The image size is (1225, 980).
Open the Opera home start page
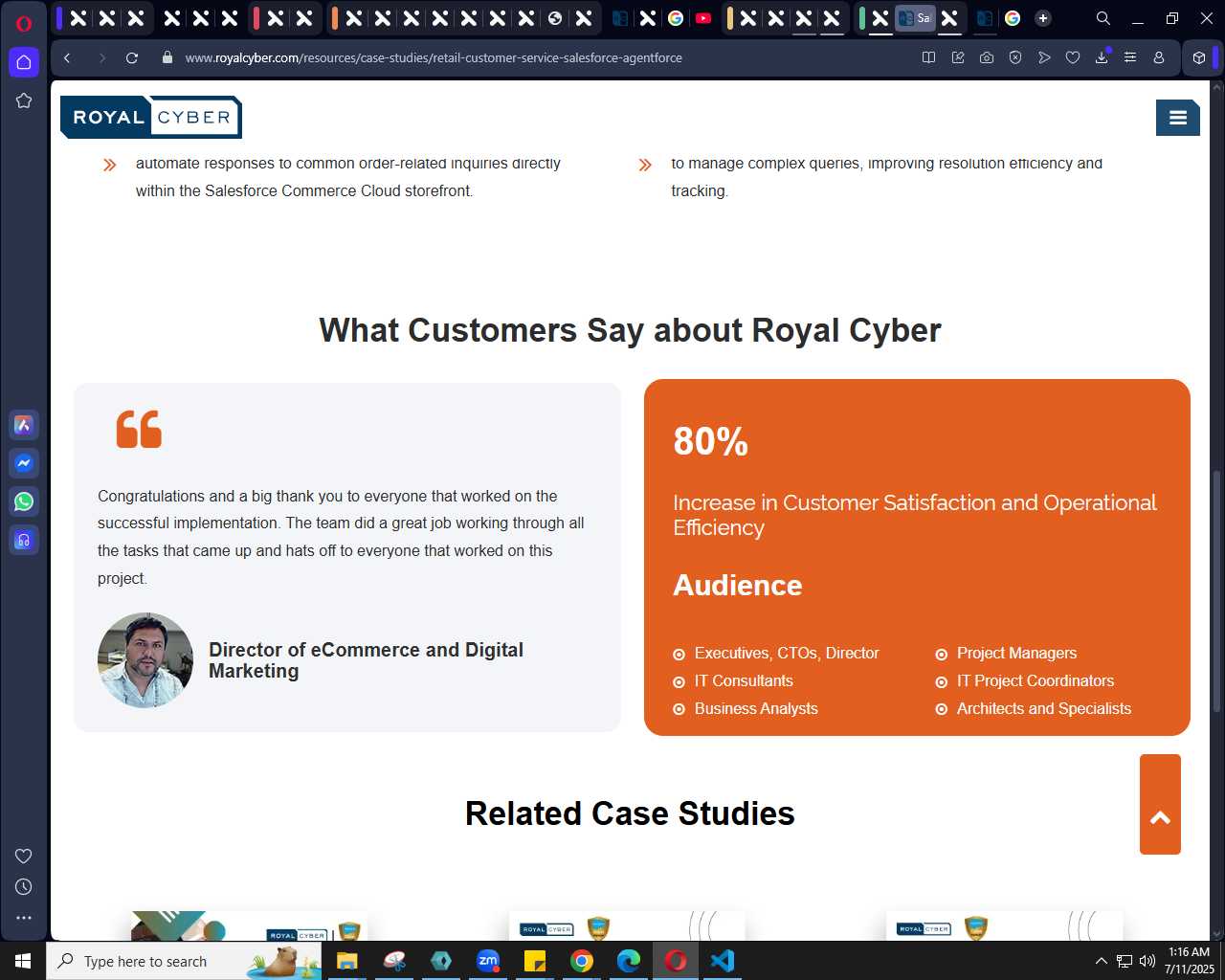tap(24, 62)
